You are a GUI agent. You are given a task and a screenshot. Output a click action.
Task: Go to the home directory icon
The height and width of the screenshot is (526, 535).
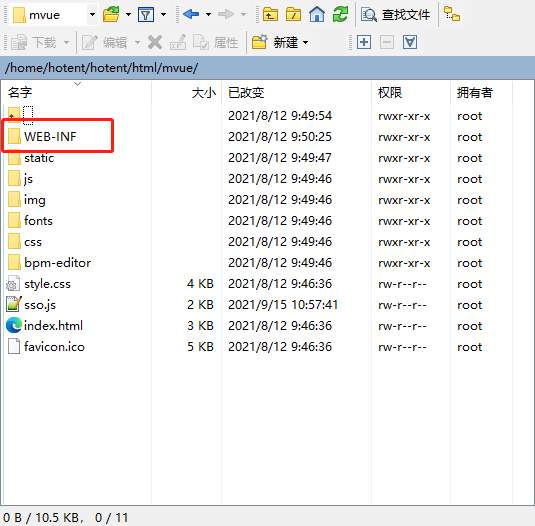(317, 14)
